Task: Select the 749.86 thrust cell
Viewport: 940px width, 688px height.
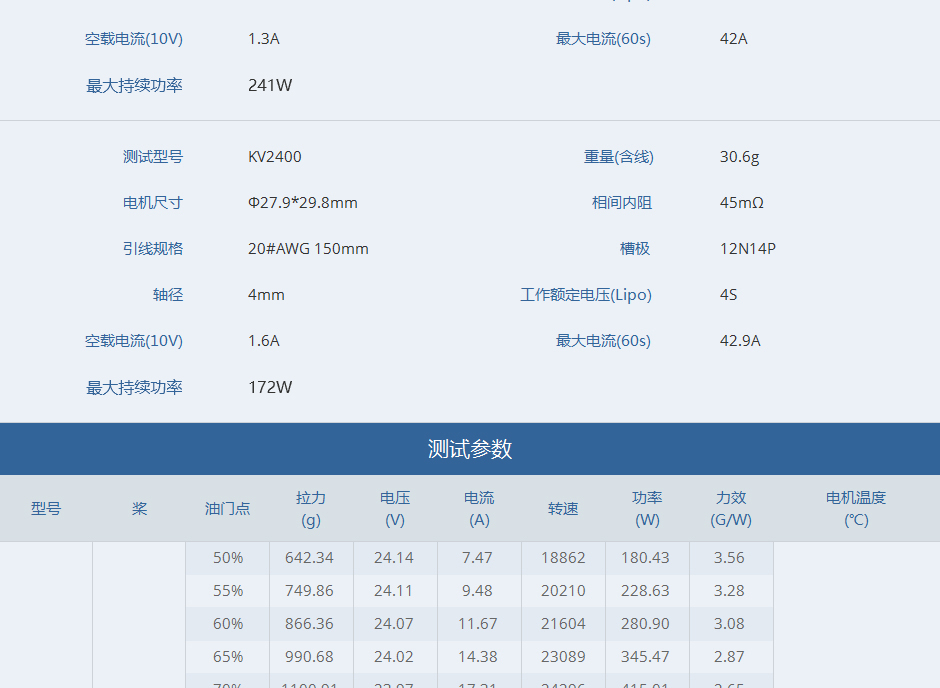Action: pyautogui.click(x=309, y=591)
